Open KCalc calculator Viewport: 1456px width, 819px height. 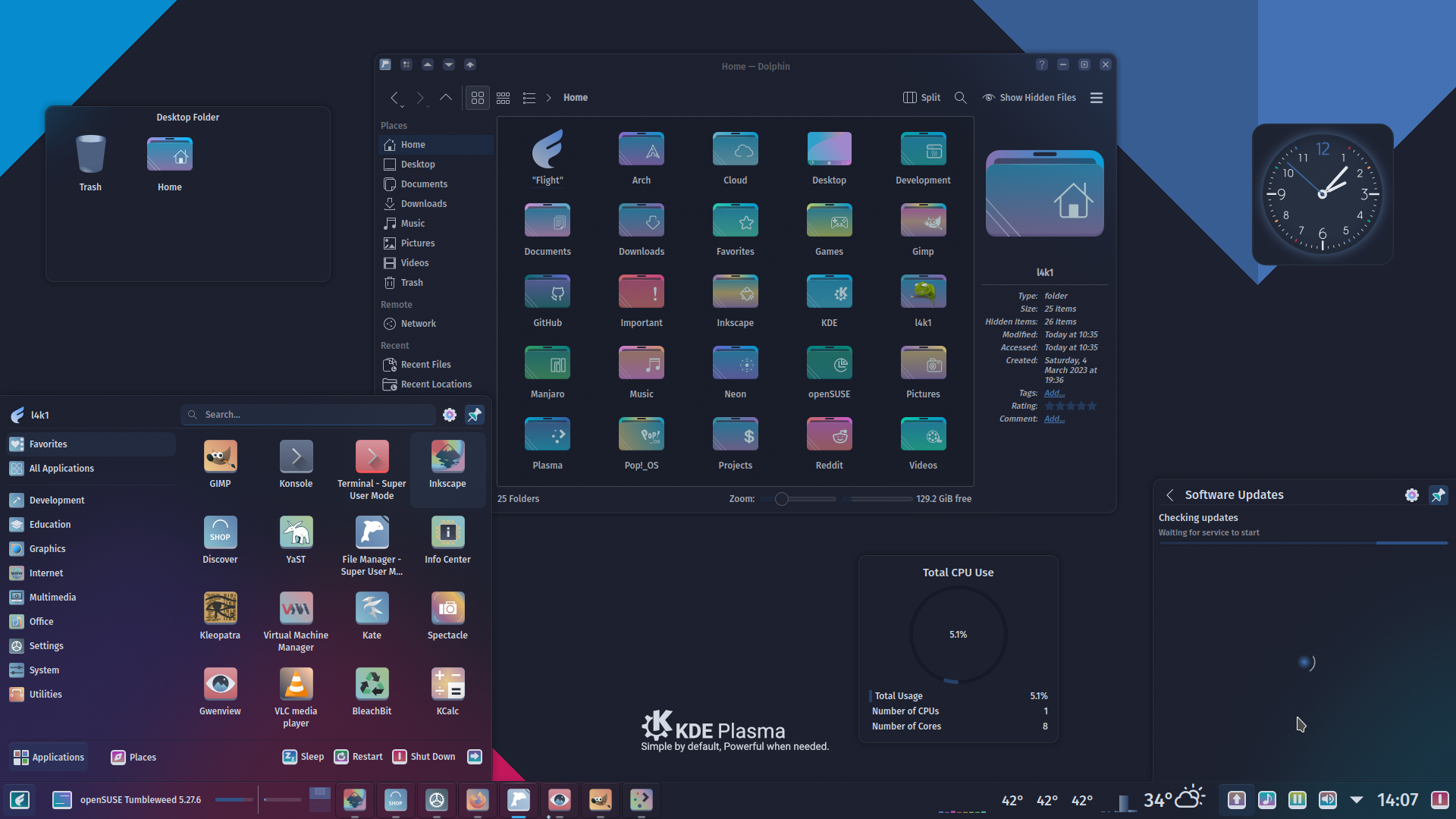(x=447, y=684)
